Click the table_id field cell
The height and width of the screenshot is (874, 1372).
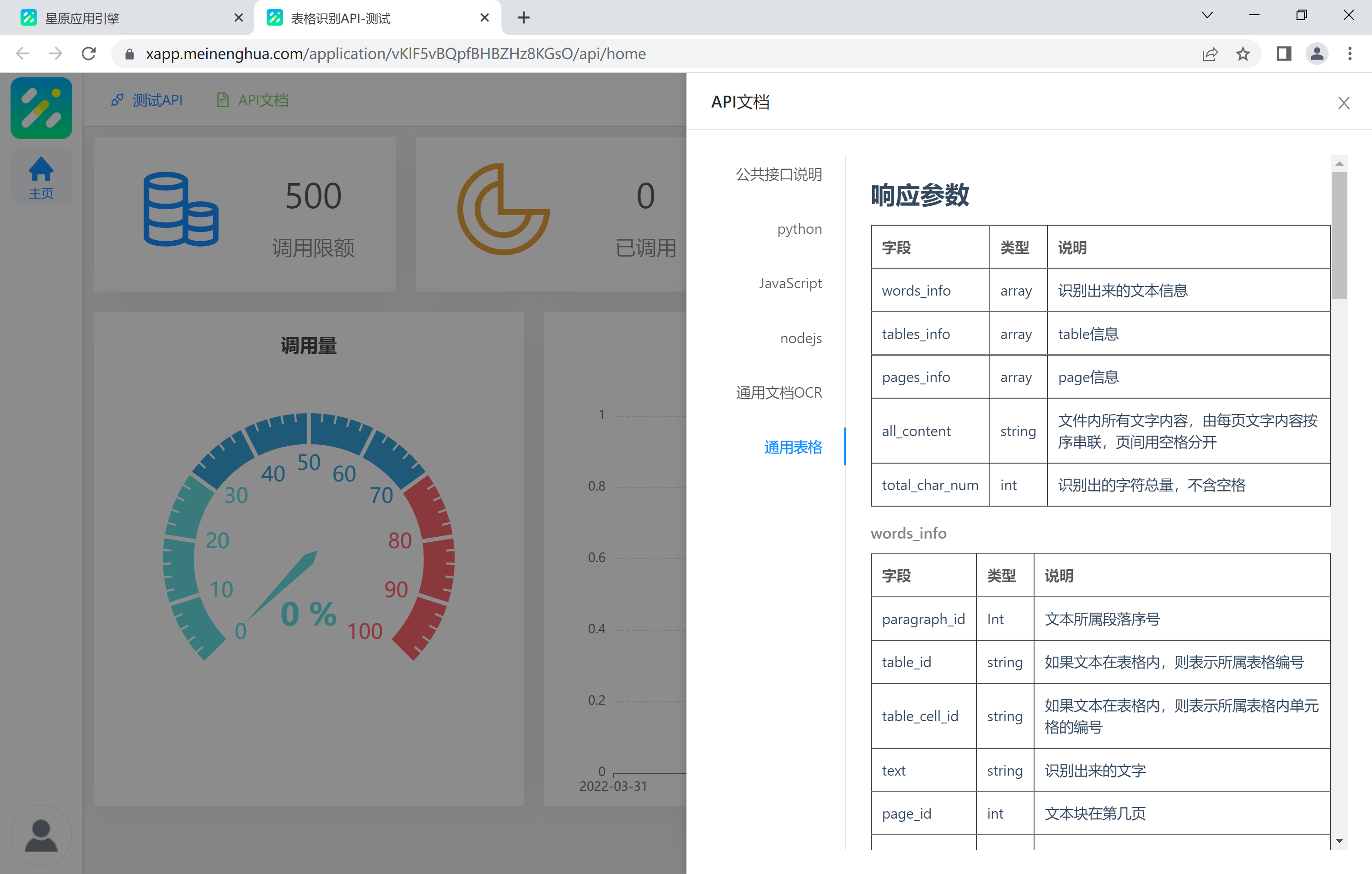(x=923, y=662)
